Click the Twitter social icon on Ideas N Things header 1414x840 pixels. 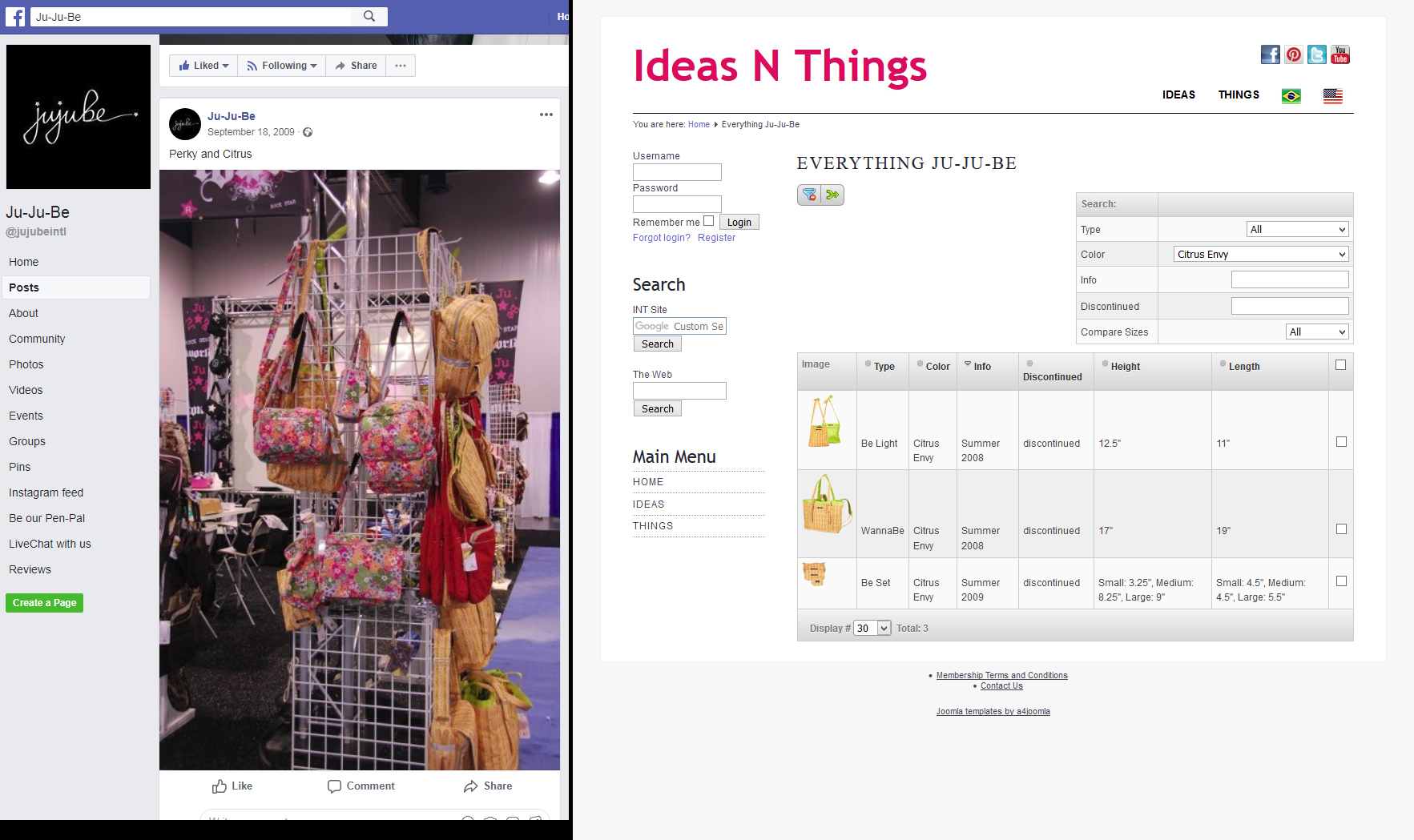[1317, 54]
